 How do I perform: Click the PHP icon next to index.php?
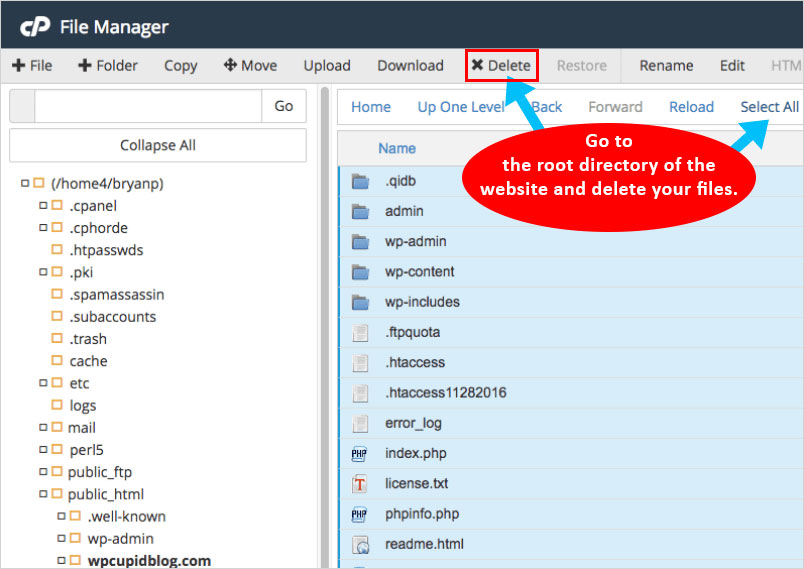point(360,453)
